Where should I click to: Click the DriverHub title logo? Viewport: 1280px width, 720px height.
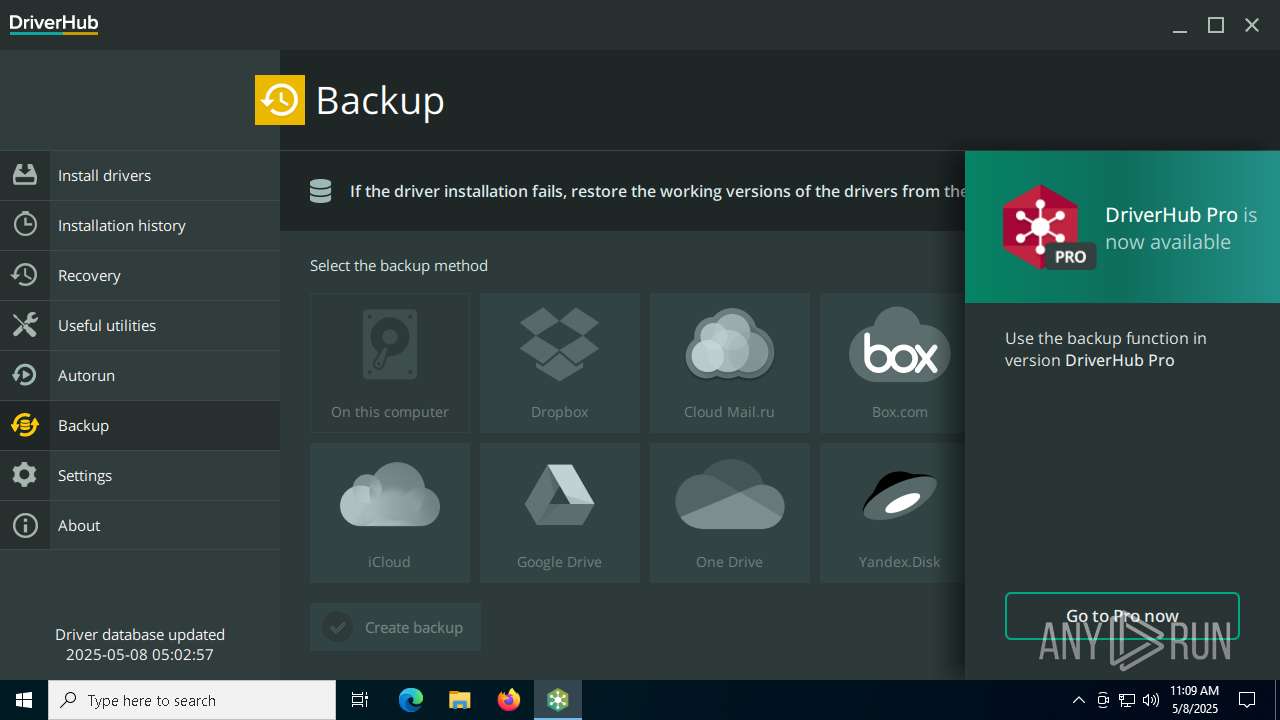point(54,24)
